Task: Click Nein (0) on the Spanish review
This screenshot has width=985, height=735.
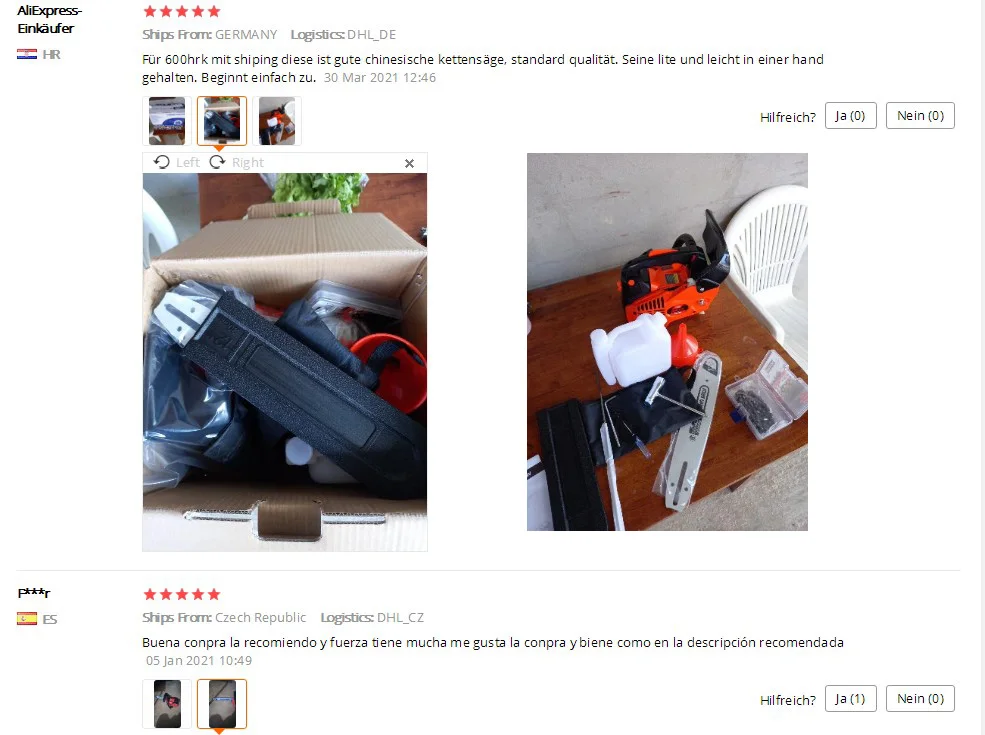Action: (x=920, y=699)
